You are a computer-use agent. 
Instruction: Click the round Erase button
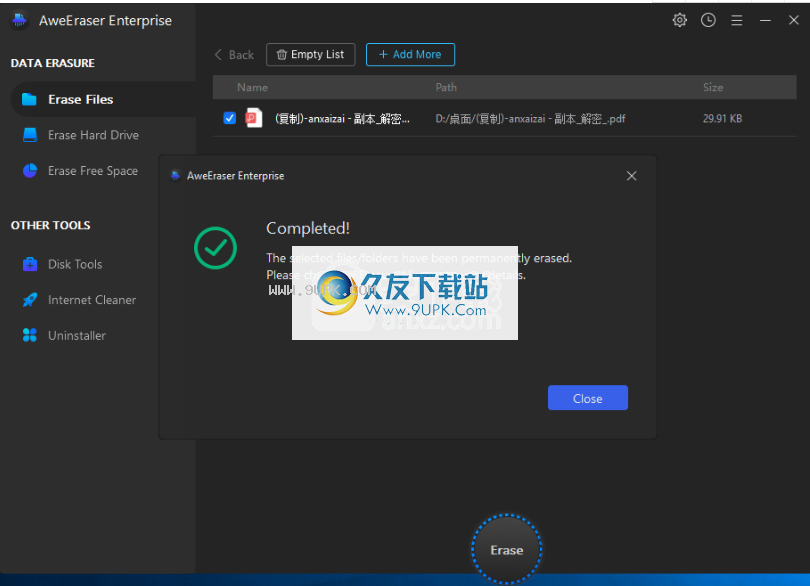(507, 550)
